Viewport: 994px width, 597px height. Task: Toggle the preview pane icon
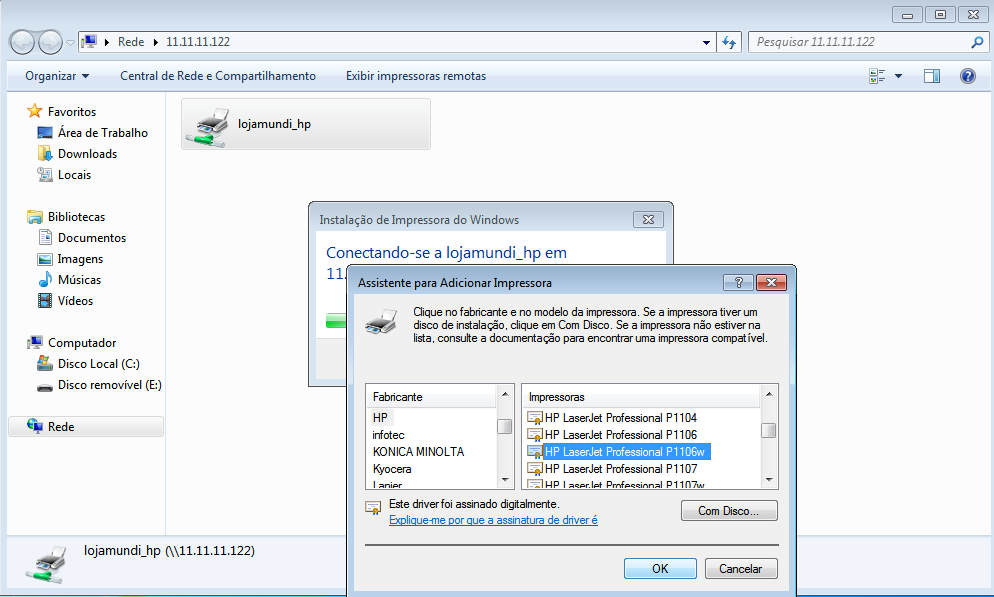pos(932,76)
